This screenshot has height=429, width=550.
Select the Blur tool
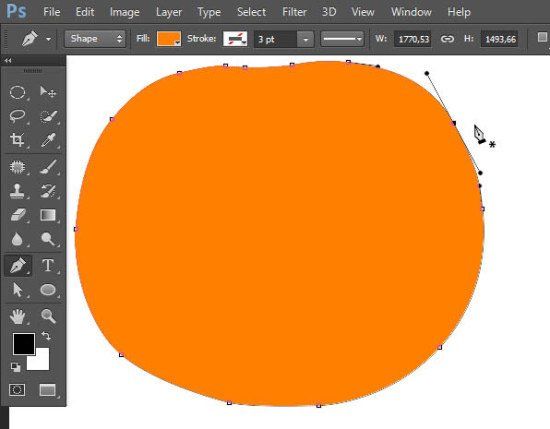[x=18, y=239]
